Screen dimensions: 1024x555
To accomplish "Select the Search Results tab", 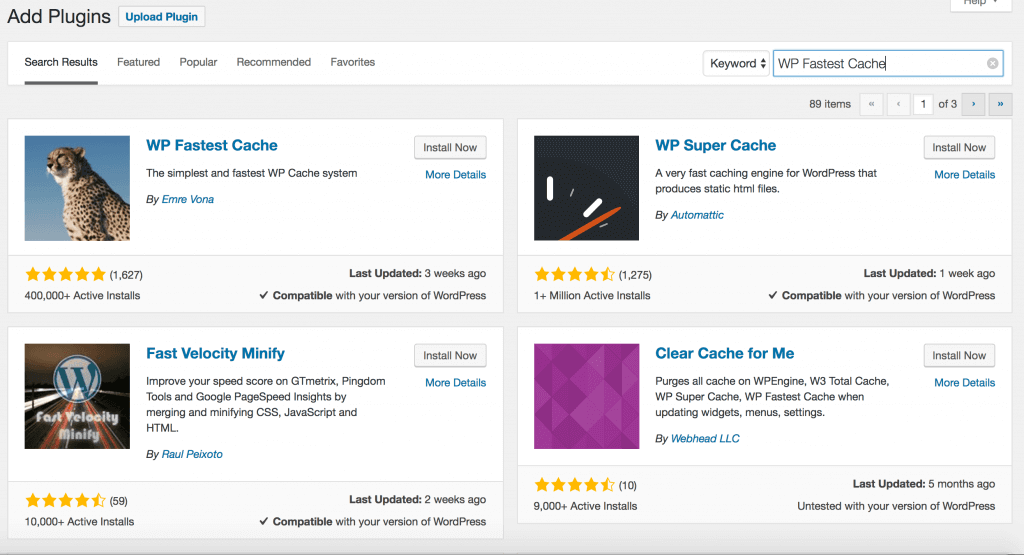I will click(61, 62).
